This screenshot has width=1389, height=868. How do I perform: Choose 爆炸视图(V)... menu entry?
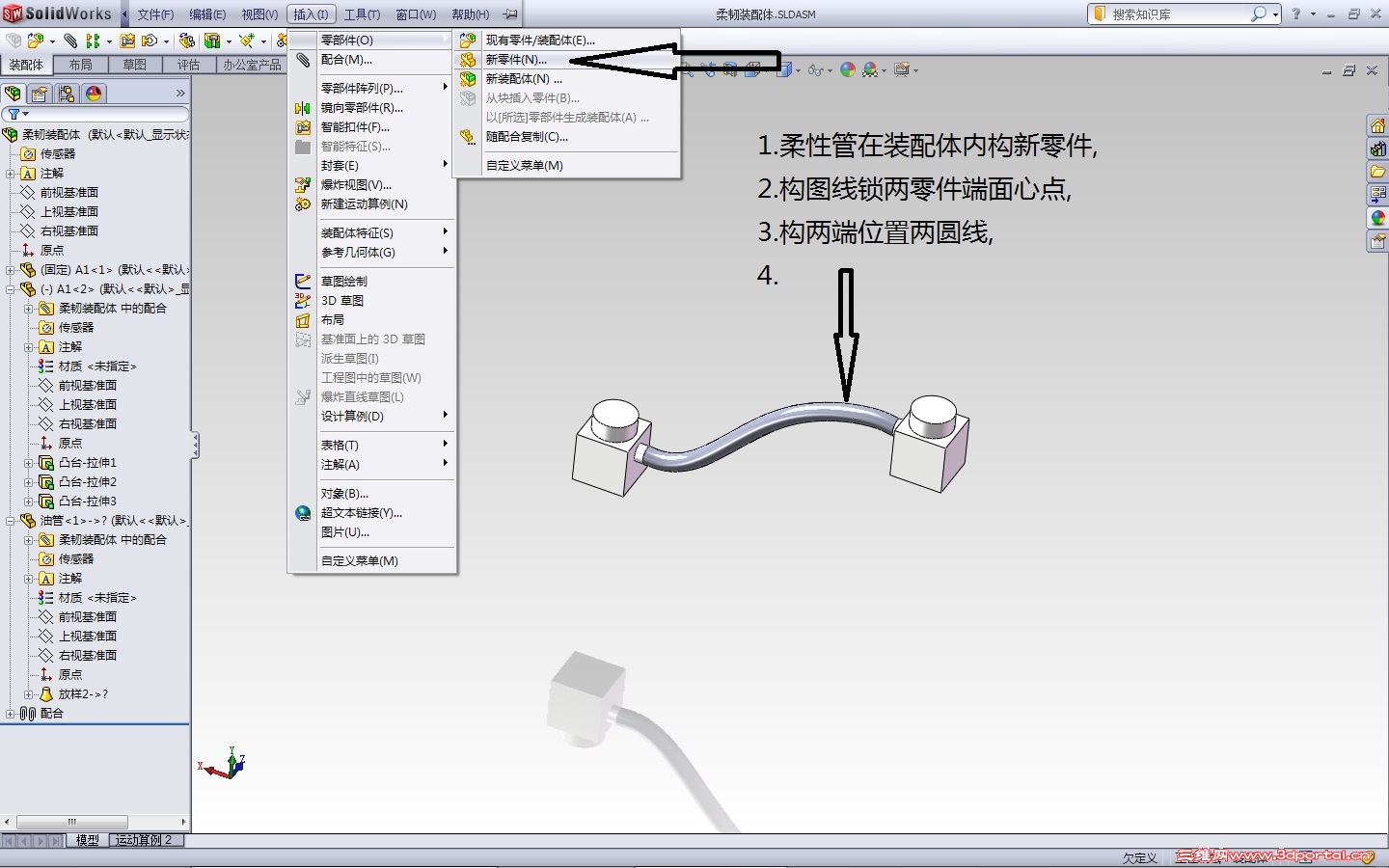pos(372,185)
